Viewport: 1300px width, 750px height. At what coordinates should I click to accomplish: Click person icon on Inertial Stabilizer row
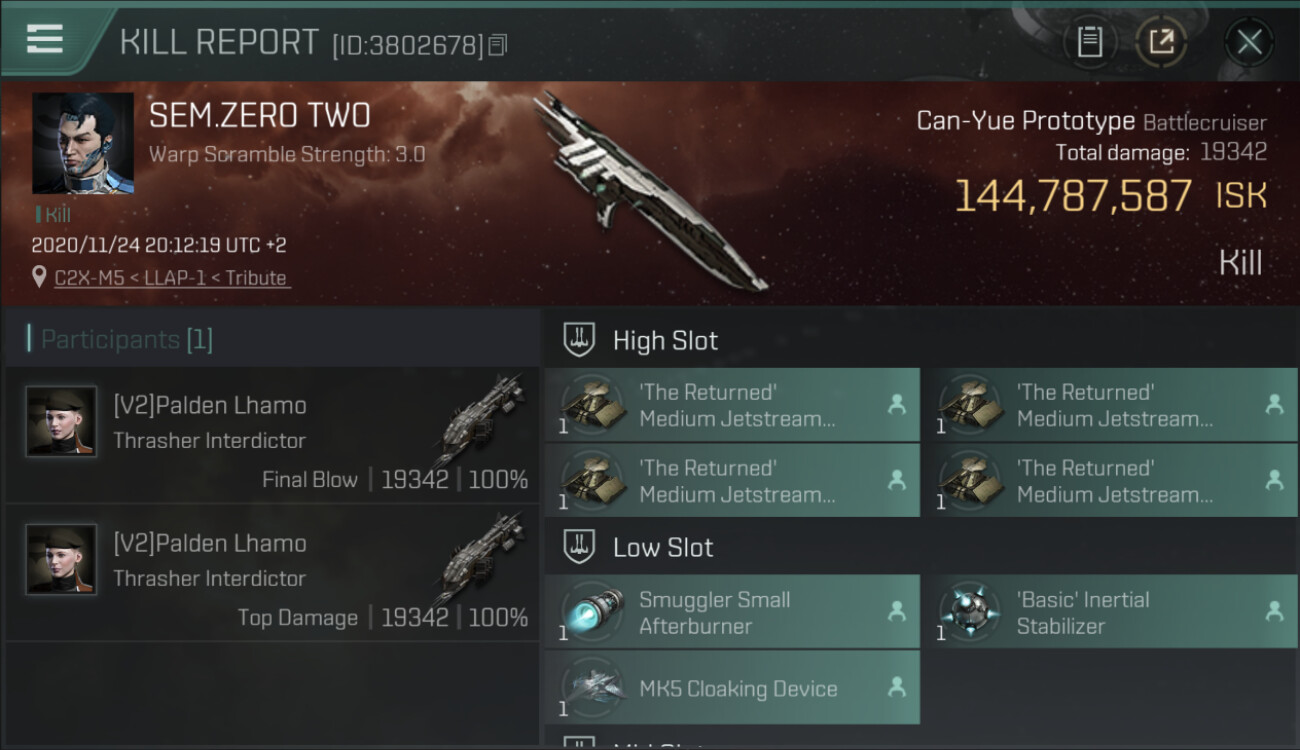coord(1274,610)
